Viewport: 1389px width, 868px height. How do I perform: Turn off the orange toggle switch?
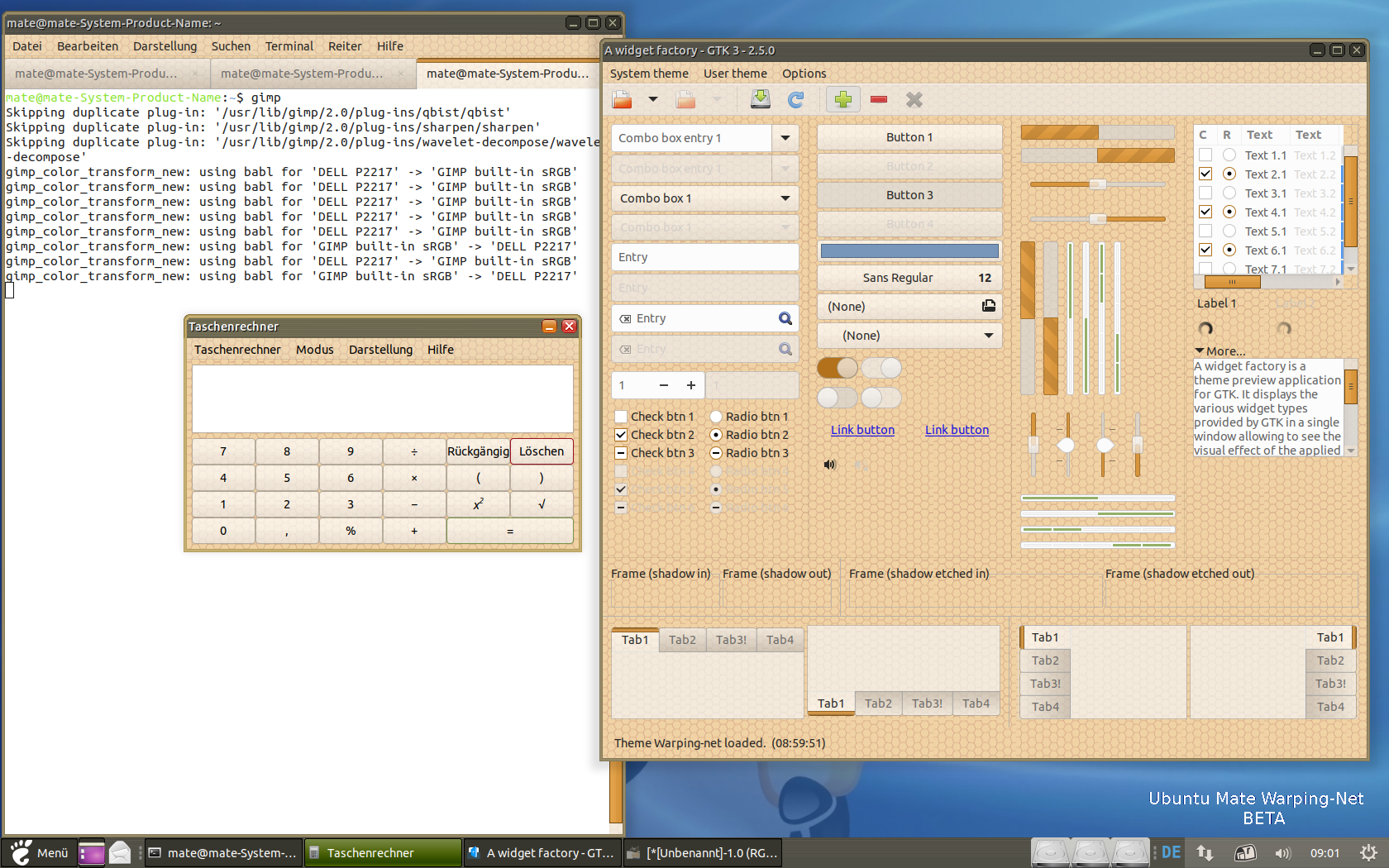tap(837, 368)
